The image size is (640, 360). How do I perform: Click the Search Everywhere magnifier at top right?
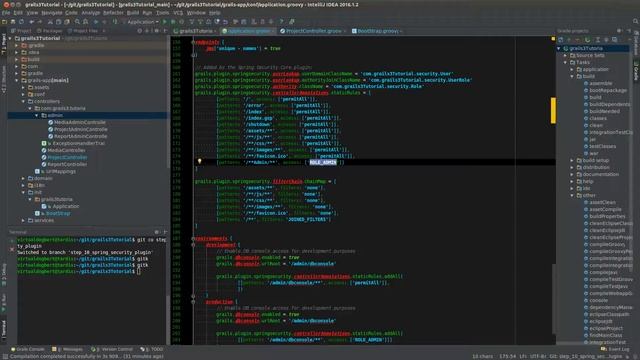pyautogui.click(x=635, y=21)
